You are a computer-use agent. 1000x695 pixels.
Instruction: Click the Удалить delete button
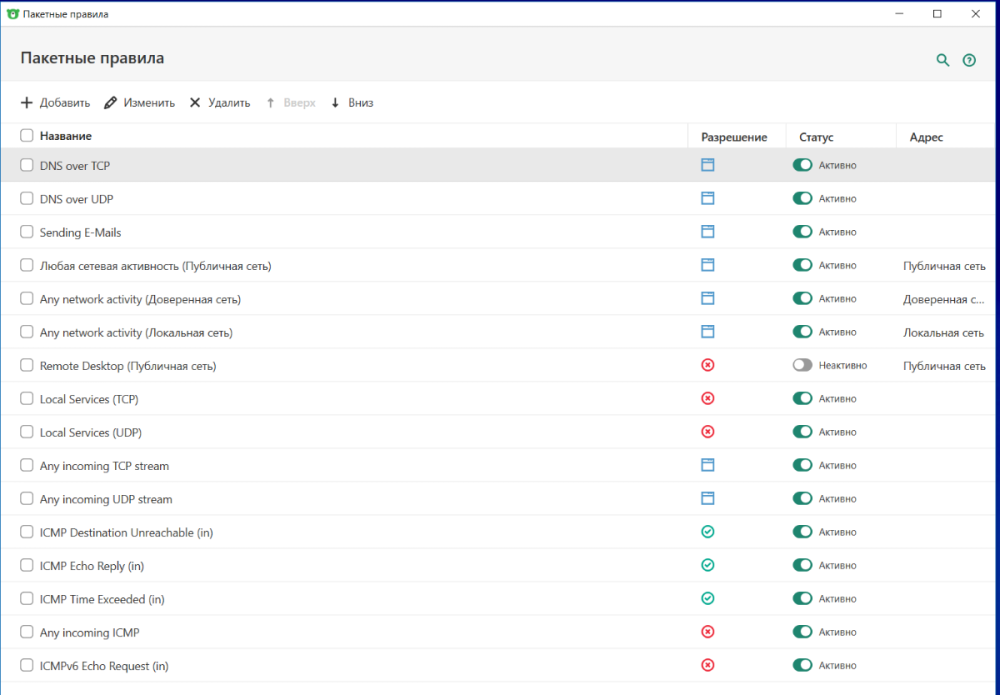220,103
